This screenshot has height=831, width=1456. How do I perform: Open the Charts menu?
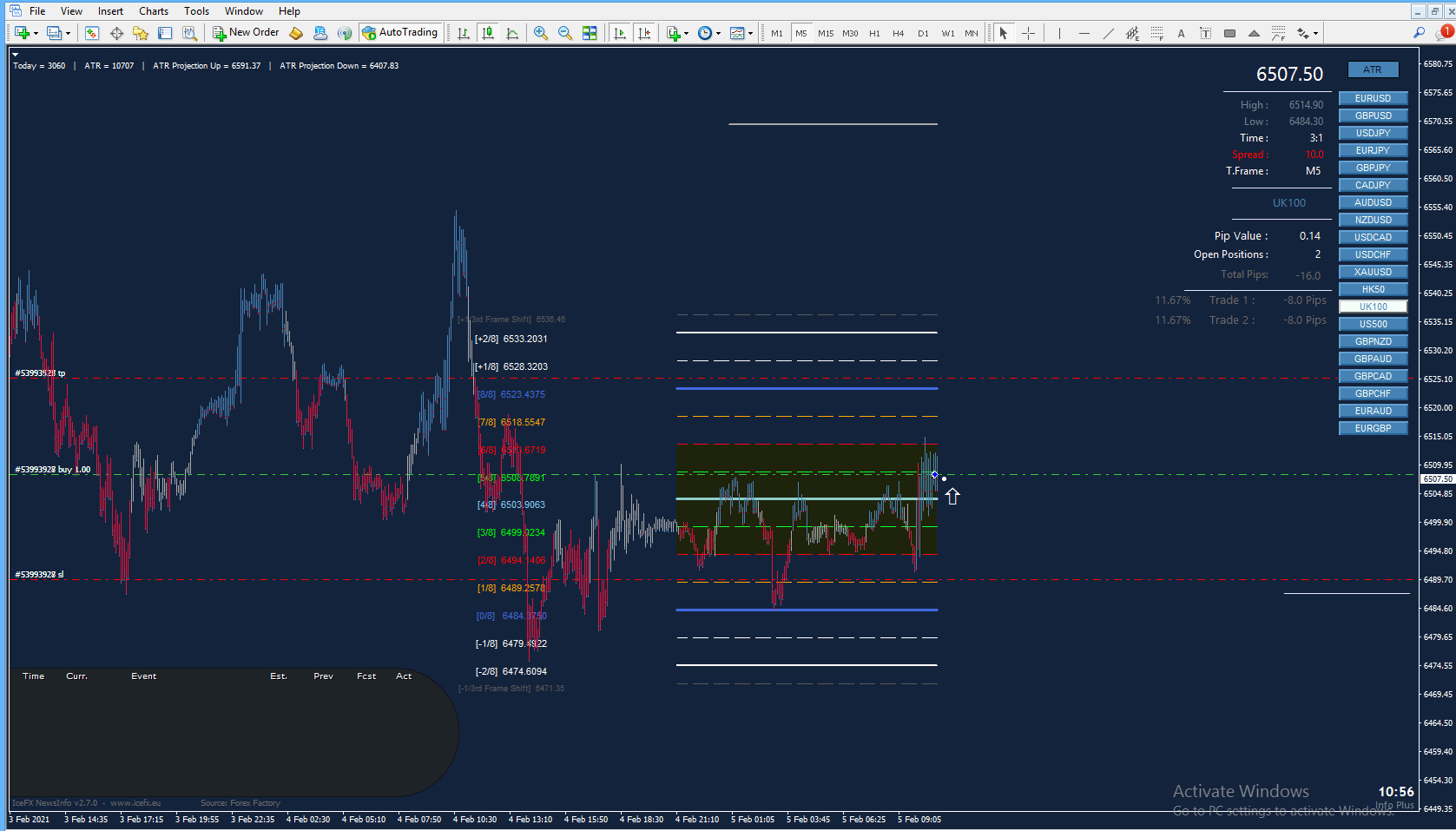pyautogui.click(x=154, y=11)
